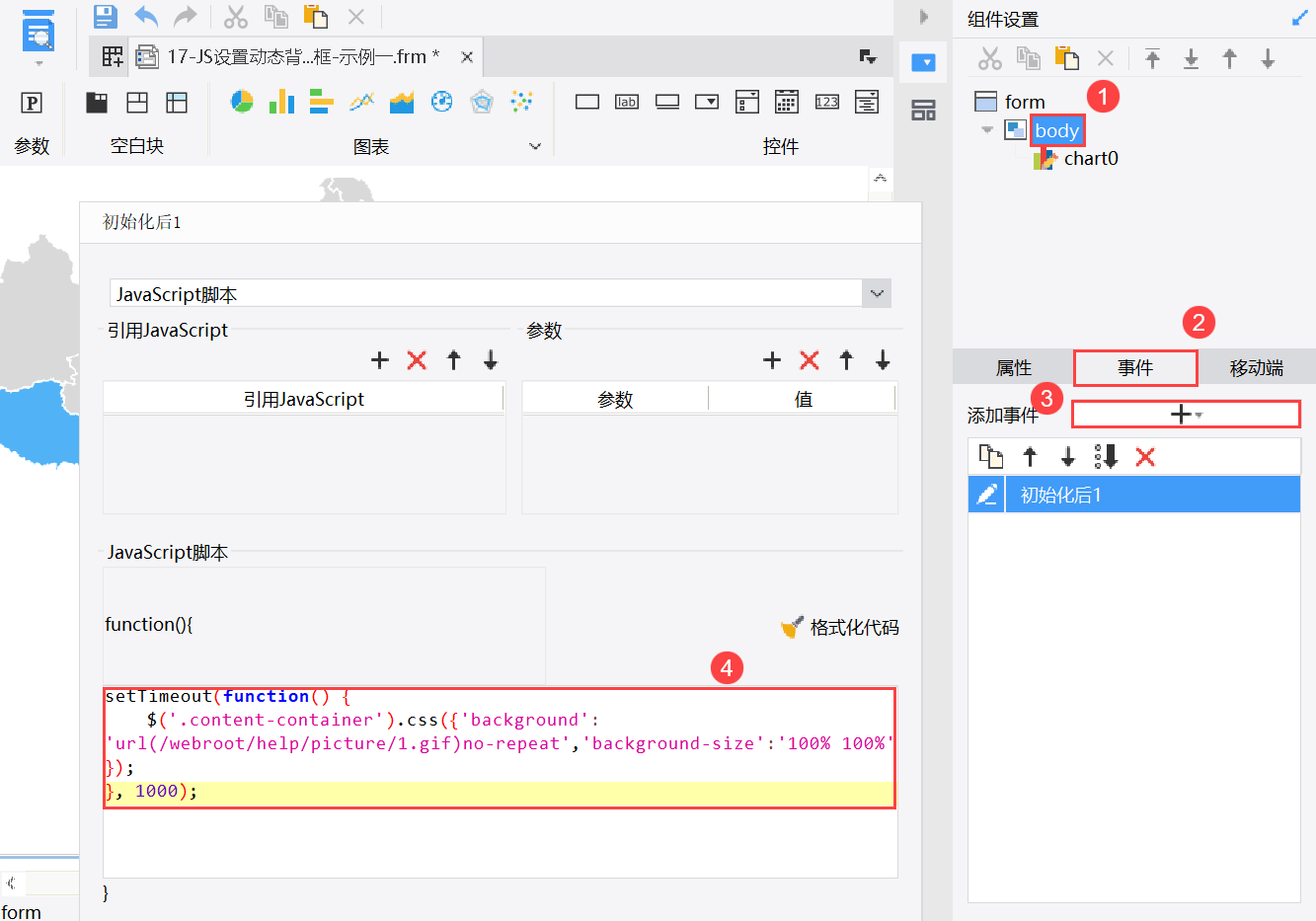Move event up in event list
The image size is (1316, 921).
(x=1030, y=456)
